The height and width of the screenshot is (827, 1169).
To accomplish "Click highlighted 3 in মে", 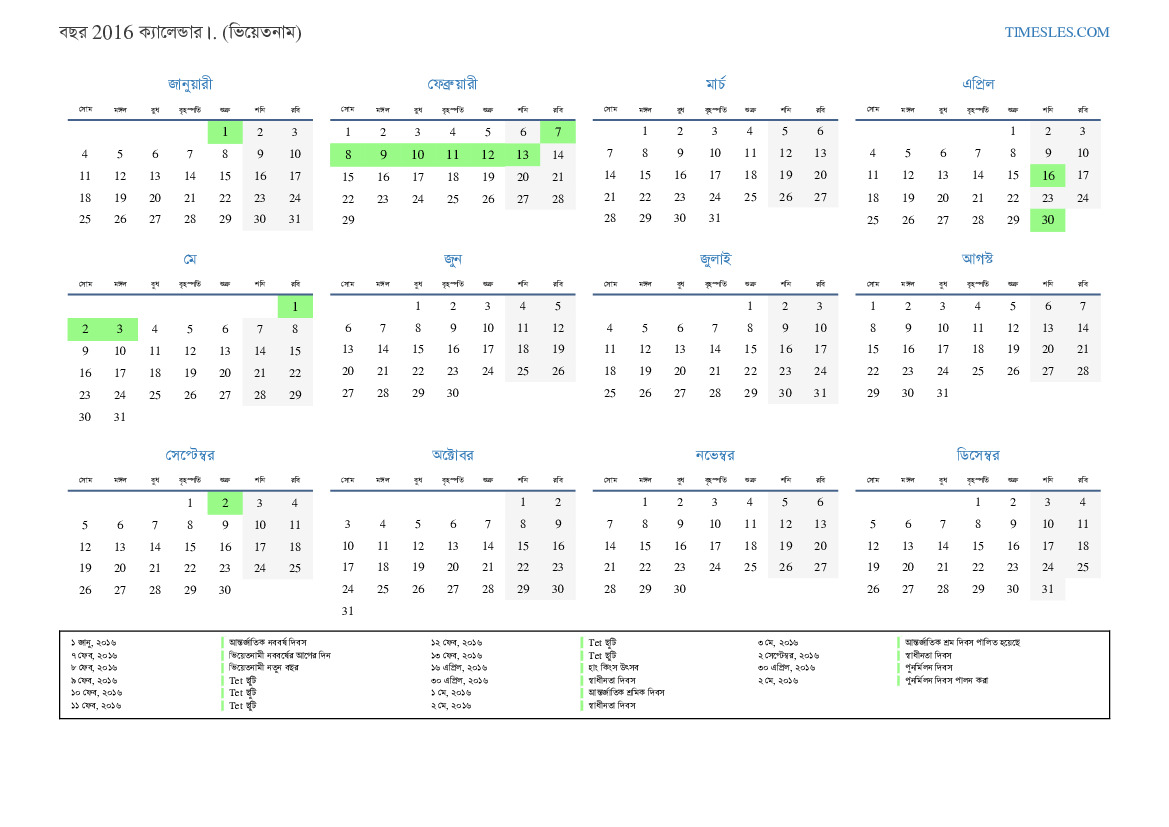I will click(x=119, y=329).
